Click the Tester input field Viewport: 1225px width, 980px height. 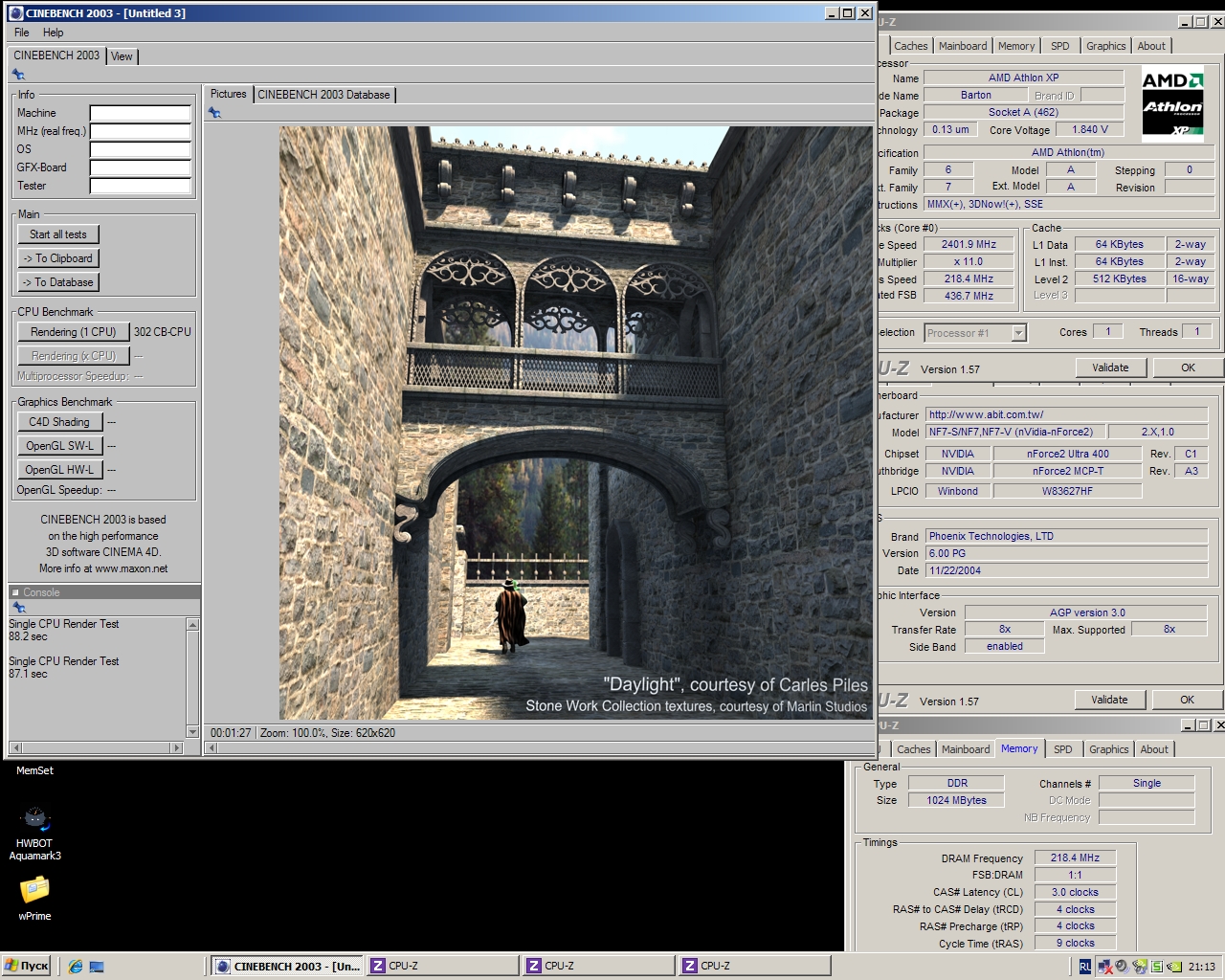click(x=140, y=186)
